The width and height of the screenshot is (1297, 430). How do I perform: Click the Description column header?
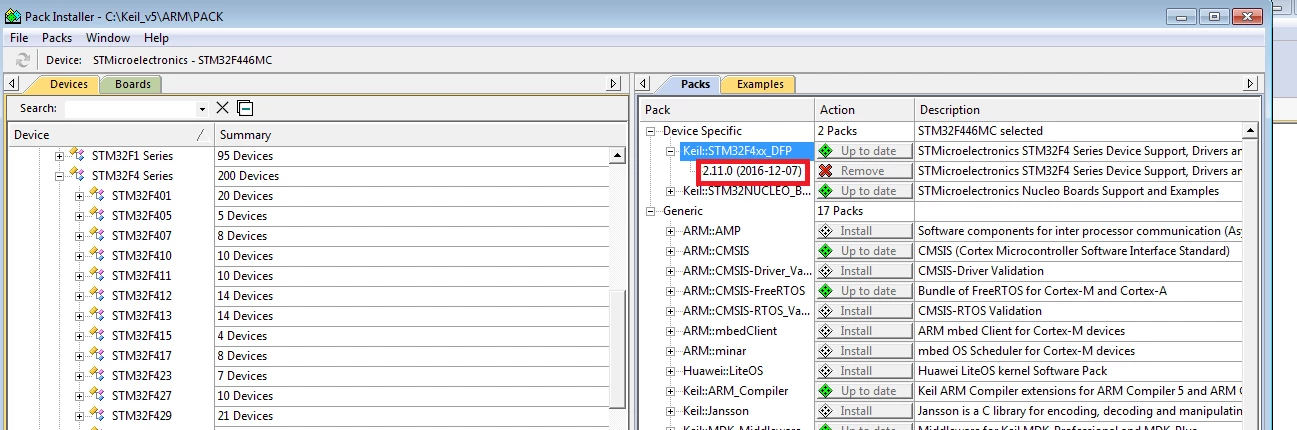pos(1085,110)
